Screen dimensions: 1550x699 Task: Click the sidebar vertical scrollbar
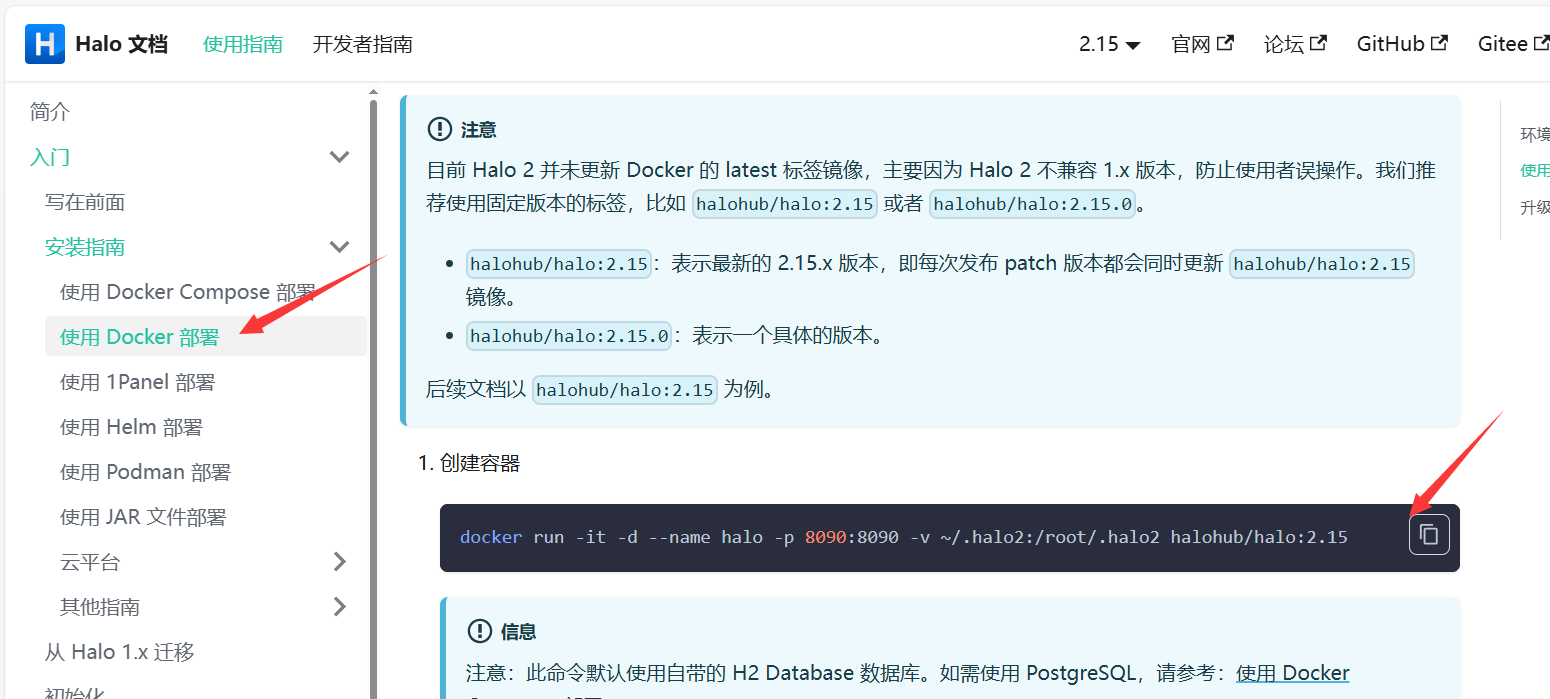click(374, 400)
